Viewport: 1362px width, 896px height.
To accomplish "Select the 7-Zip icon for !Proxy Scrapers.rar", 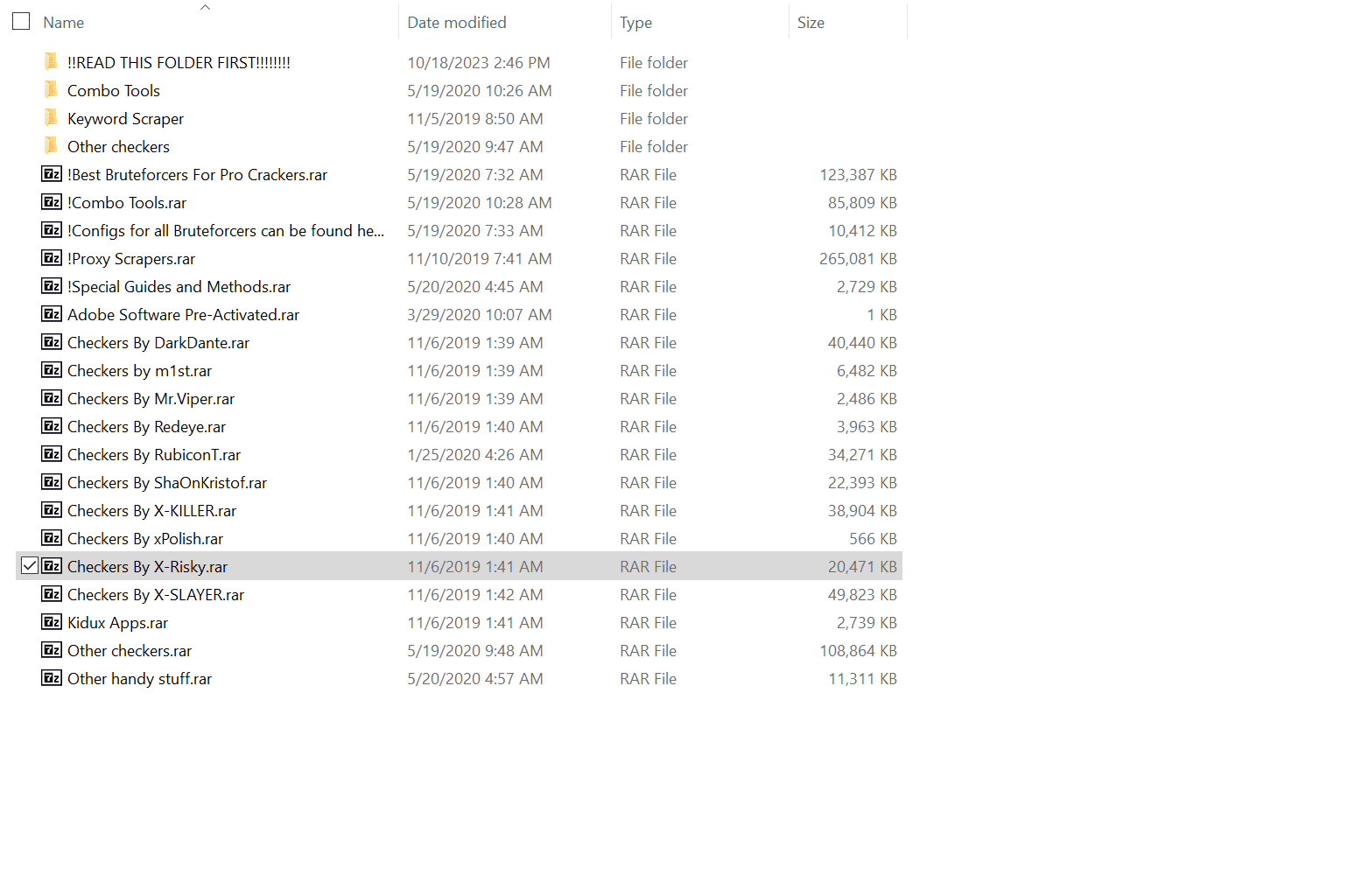I will coord(51,258).
